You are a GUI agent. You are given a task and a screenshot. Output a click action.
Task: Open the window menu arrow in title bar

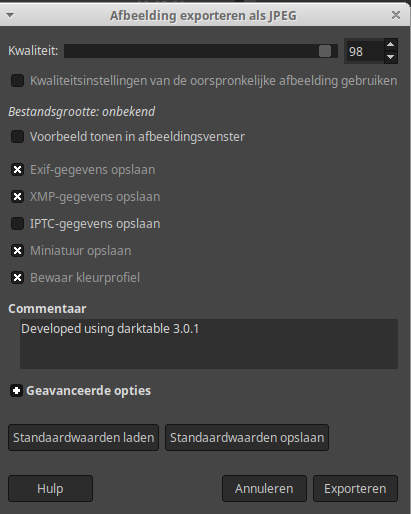(10, 15)
